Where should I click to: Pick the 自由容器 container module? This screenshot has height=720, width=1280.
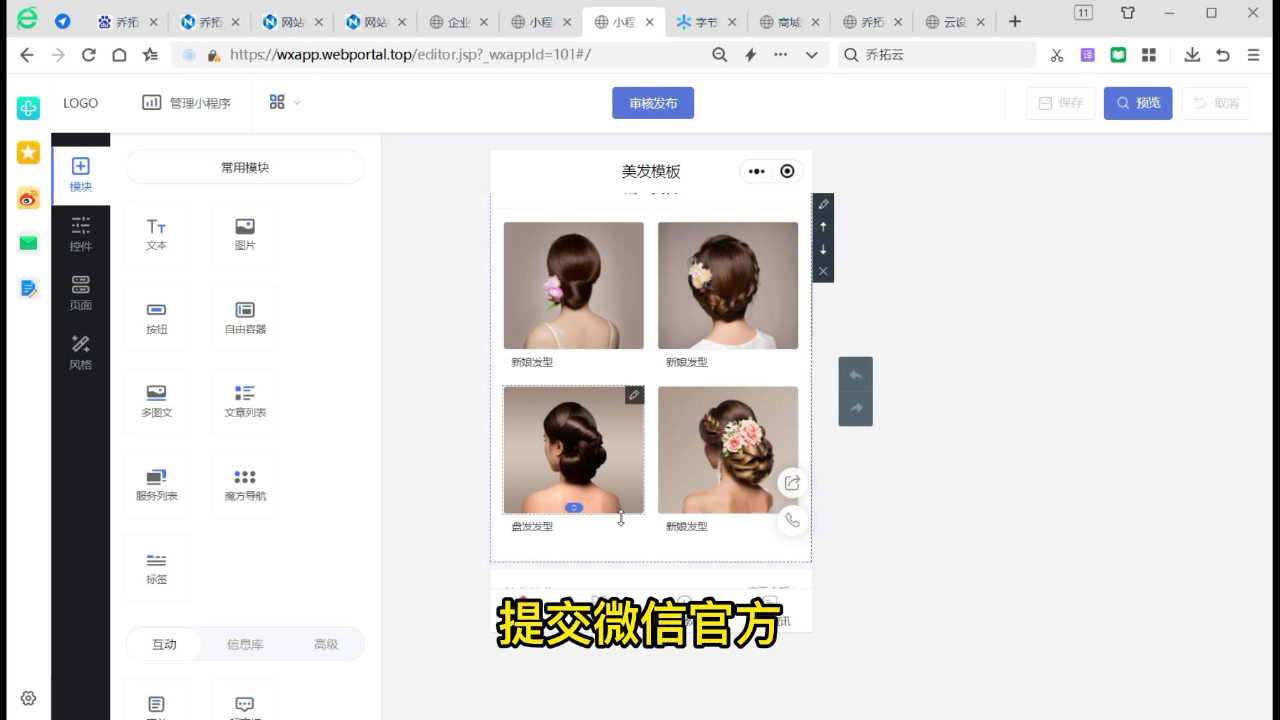[x=245, y=317]
